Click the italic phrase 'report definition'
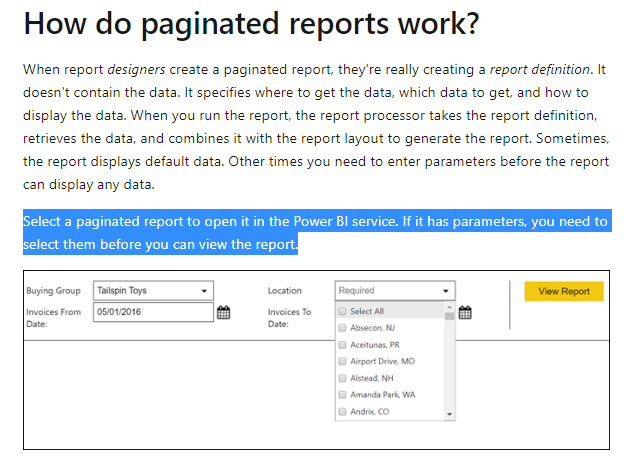Image resolution: width=636 pixels, height=461 pixels. (540, 70)
